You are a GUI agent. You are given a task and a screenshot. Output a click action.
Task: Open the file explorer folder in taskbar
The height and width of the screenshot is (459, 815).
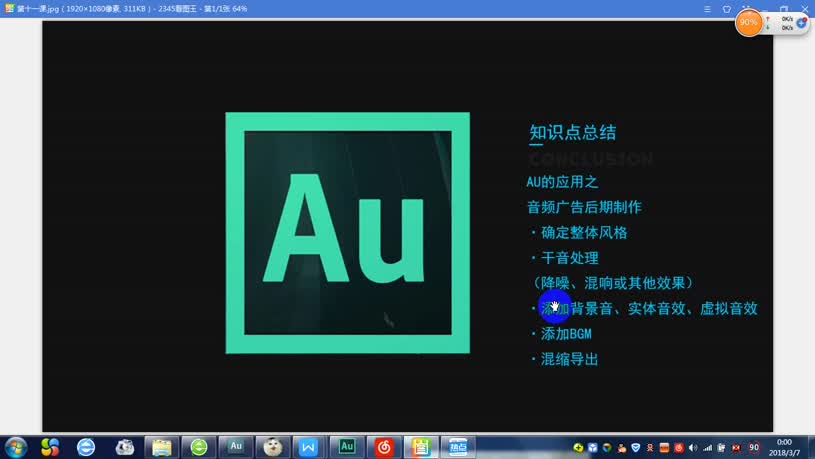pos(162,447)
